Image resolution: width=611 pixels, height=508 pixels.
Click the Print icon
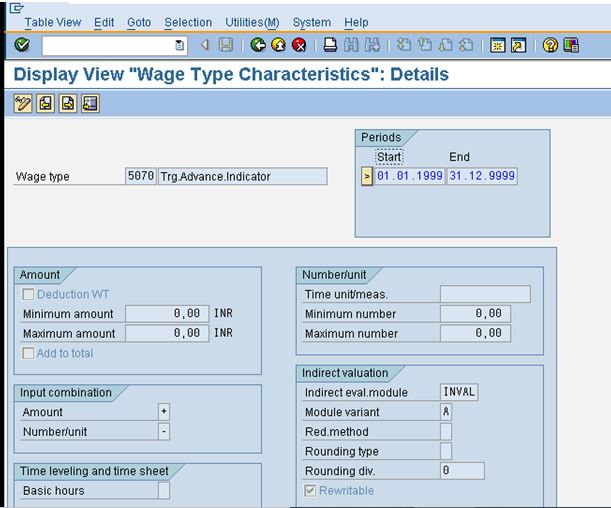tap(330, 45)
